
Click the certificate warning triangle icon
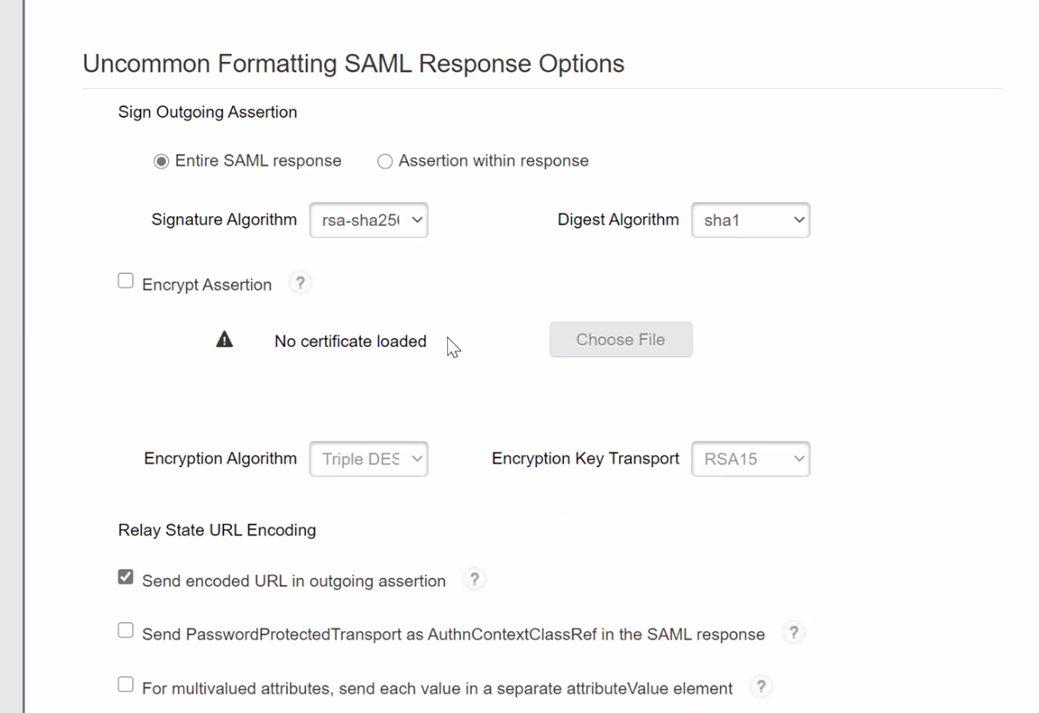click(224, 340)
